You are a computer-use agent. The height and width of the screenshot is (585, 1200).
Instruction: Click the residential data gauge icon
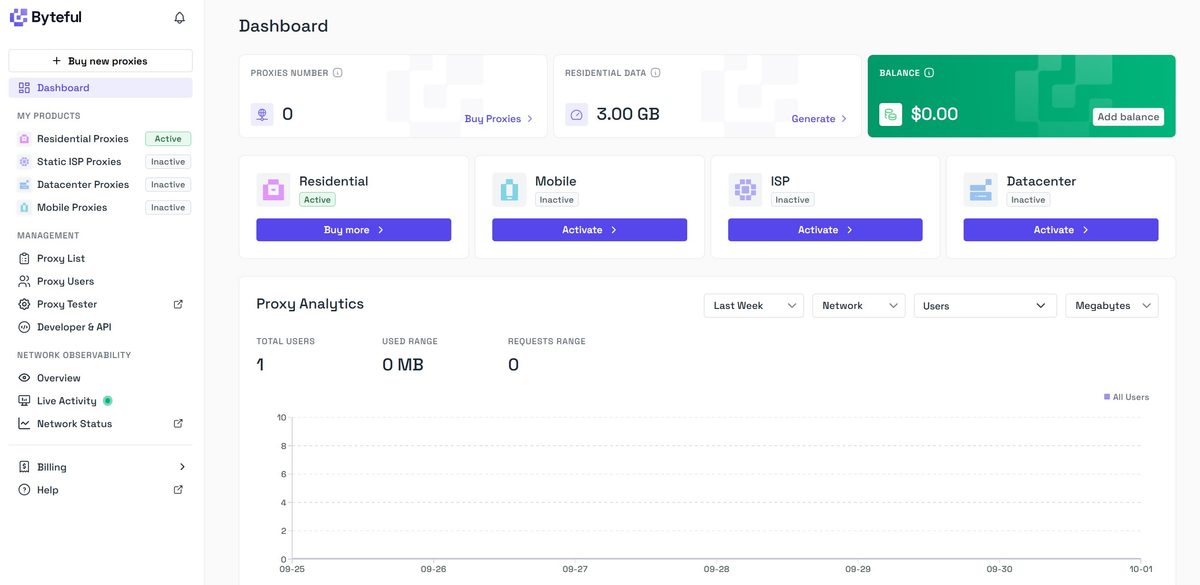tap(576, 114)
